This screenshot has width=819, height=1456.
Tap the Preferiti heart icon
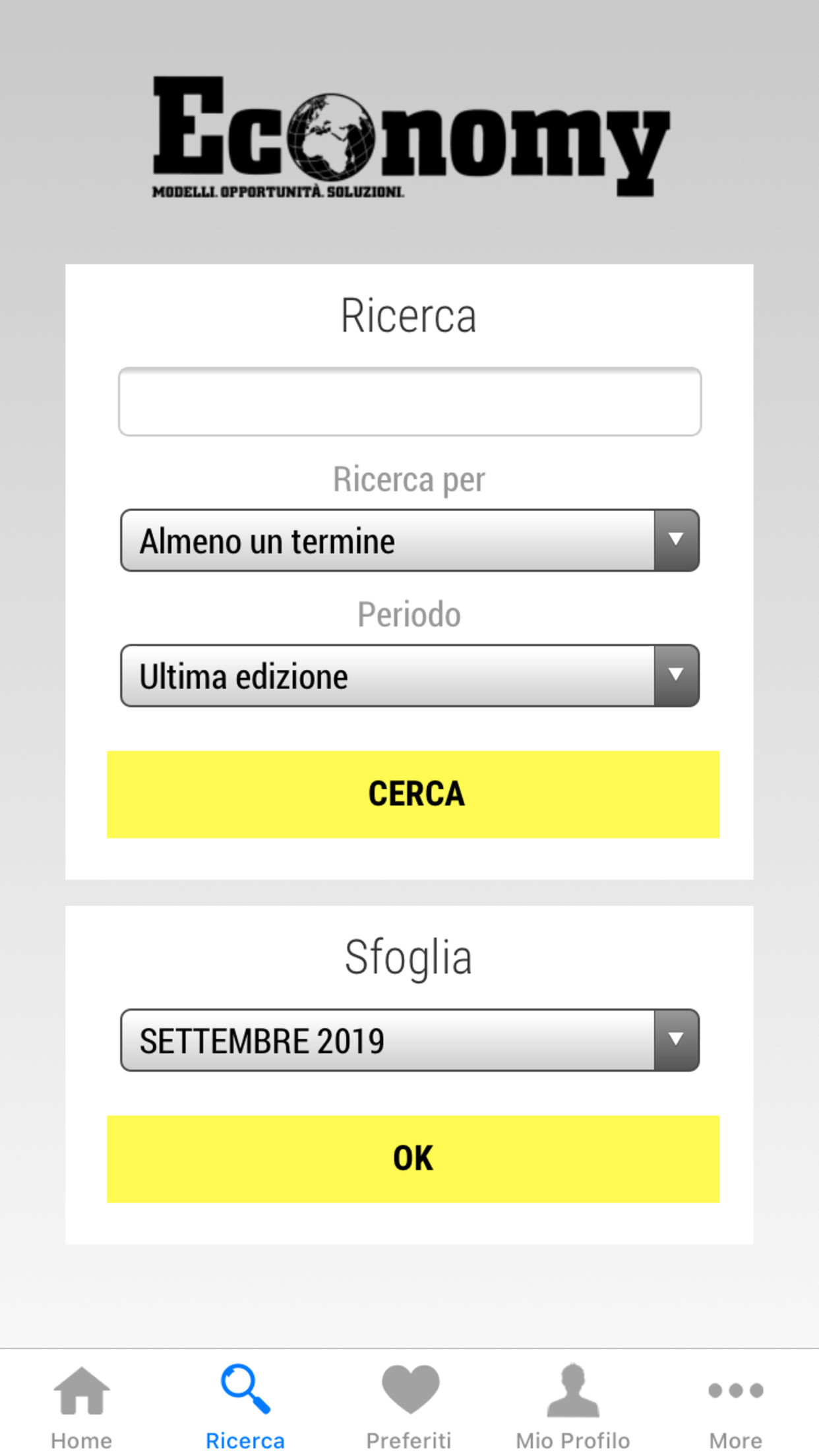click(409, 1389)
